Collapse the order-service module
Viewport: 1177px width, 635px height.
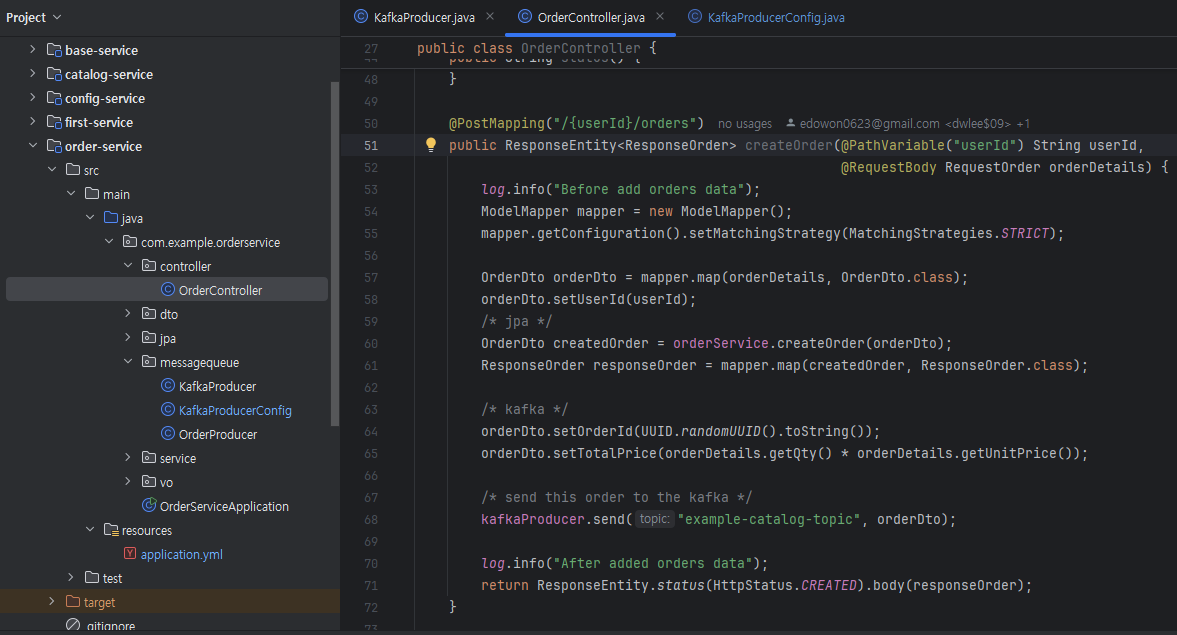(32, 146)
